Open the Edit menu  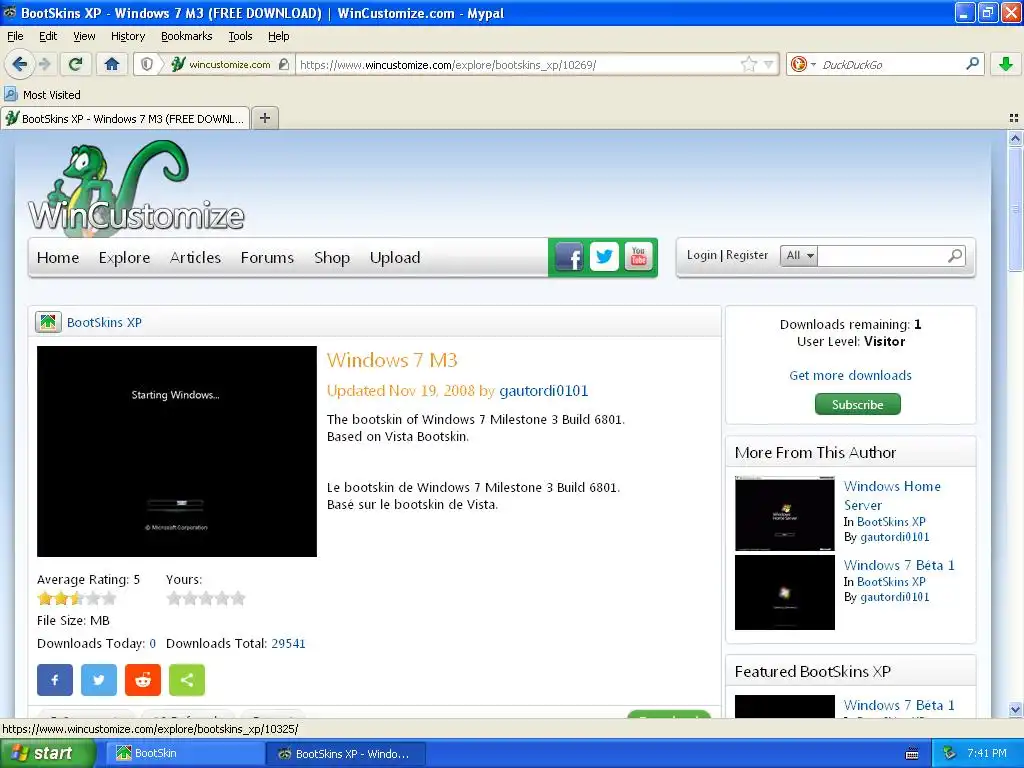tap(48, 36)
